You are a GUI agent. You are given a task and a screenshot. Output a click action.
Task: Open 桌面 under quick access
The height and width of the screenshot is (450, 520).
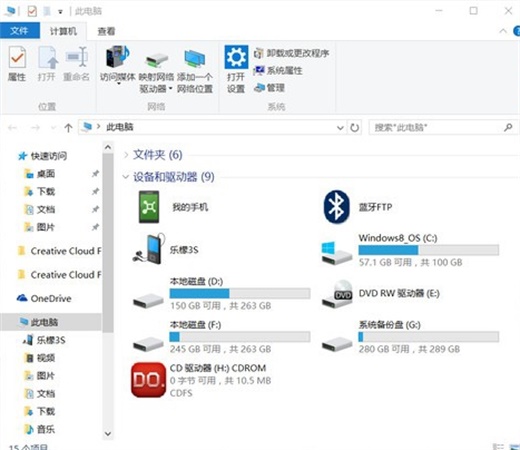click(46, 174)
